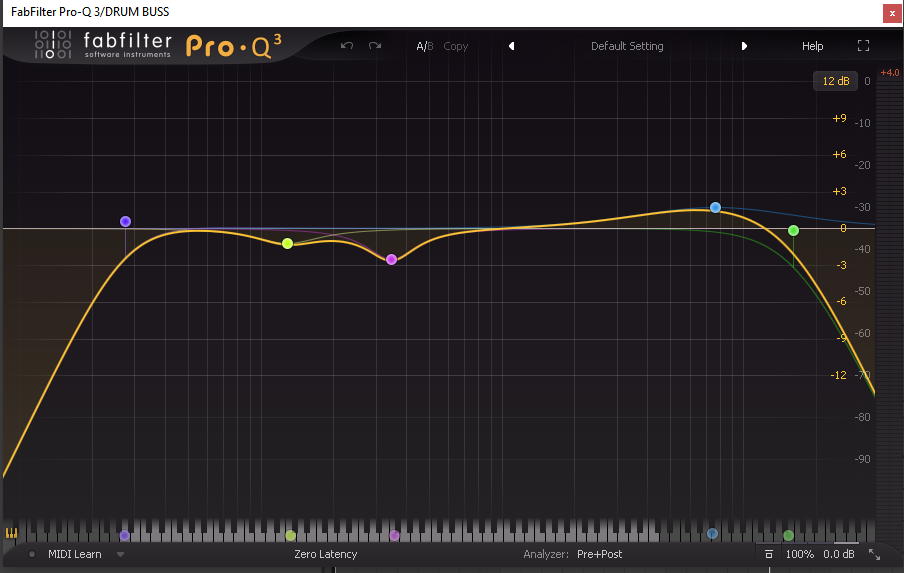Click the Redo arrow icon
Image resolution: width=904 pixels, height=573 pixels.
(375, 46)
